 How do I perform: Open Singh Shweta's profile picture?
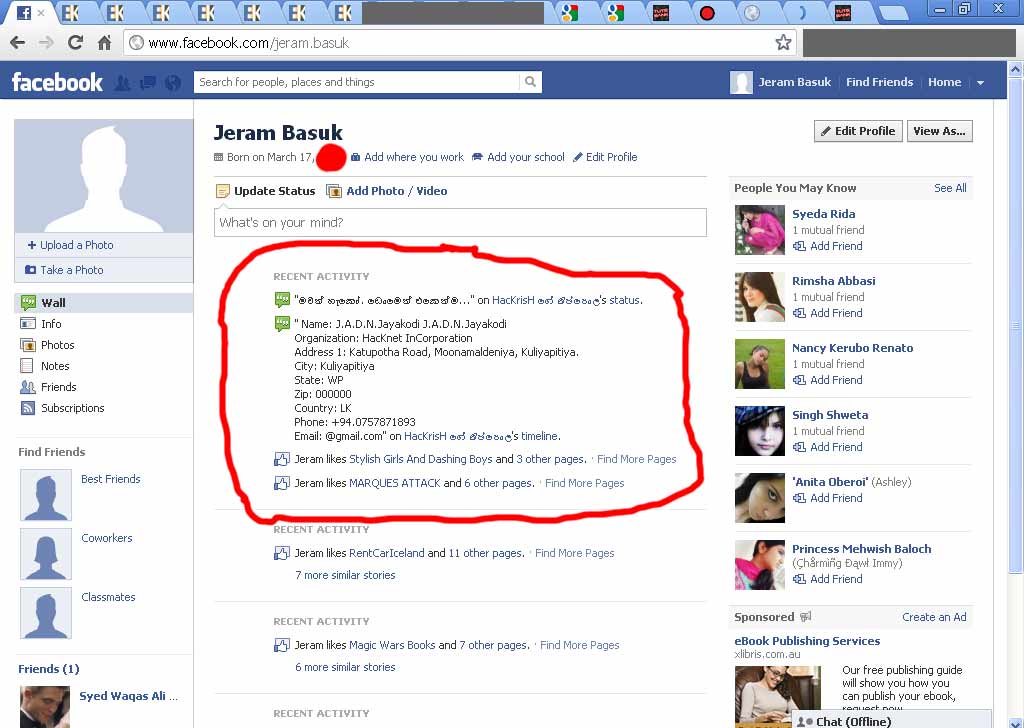(760, 431)
